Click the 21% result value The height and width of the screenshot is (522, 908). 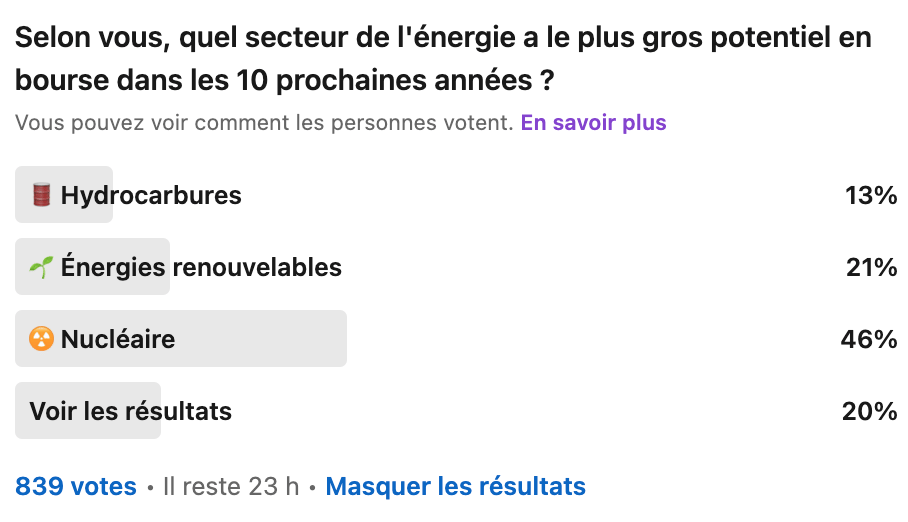[872, 267]
